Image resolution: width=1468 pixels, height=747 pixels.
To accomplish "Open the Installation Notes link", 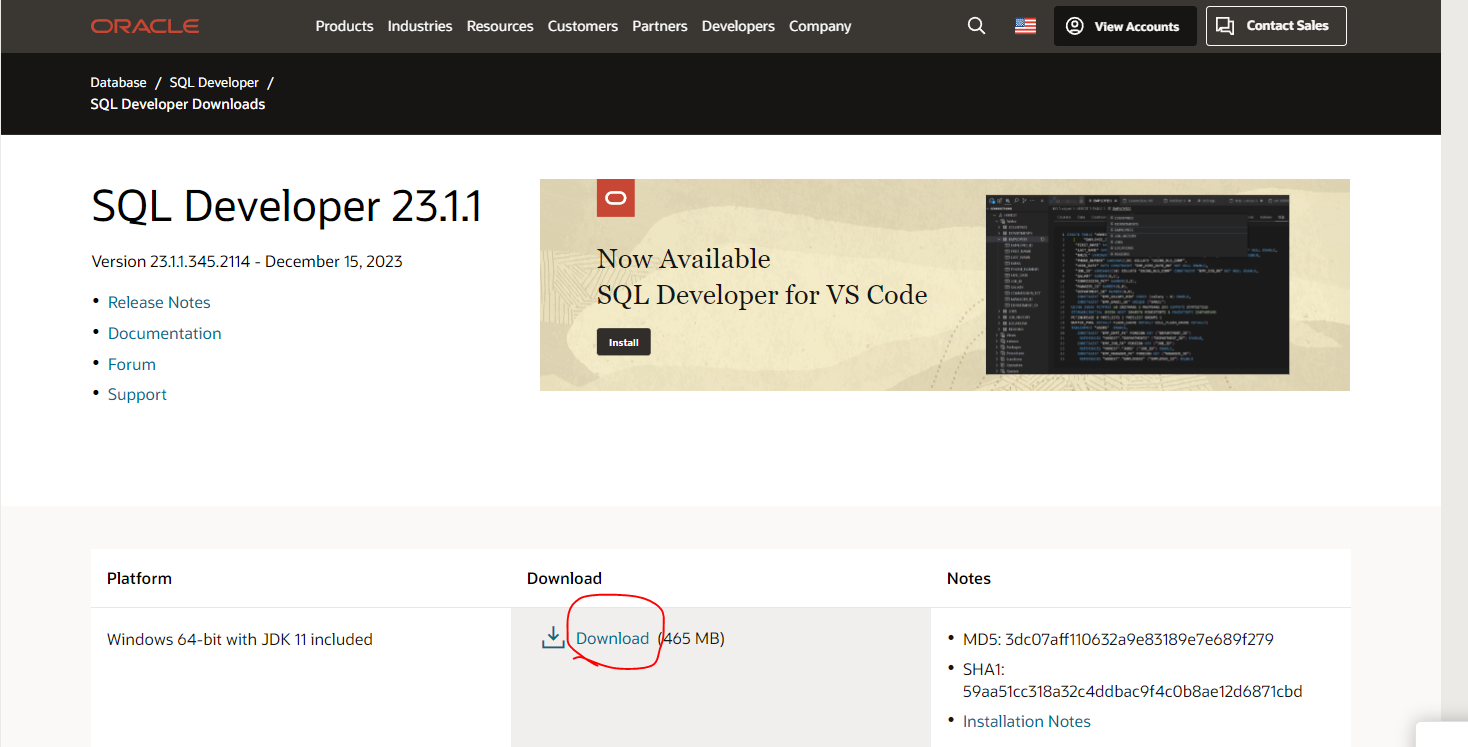I will [1026, 721].
